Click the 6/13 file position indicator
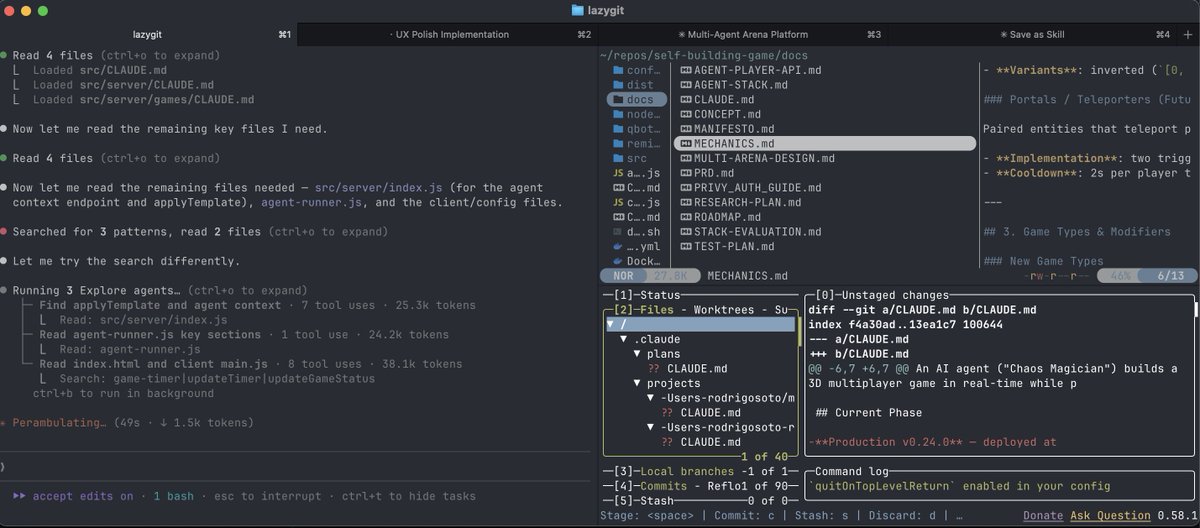This screenshot has width=1200, height=528. [1167, 275]
